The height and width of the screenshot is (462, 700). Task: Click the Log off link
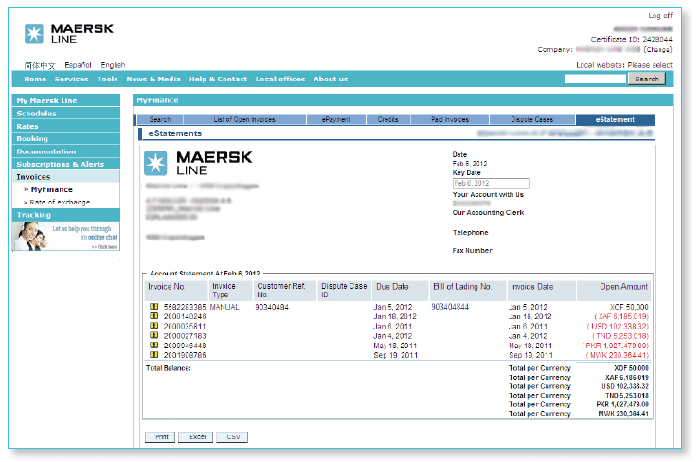coord(660,16)
